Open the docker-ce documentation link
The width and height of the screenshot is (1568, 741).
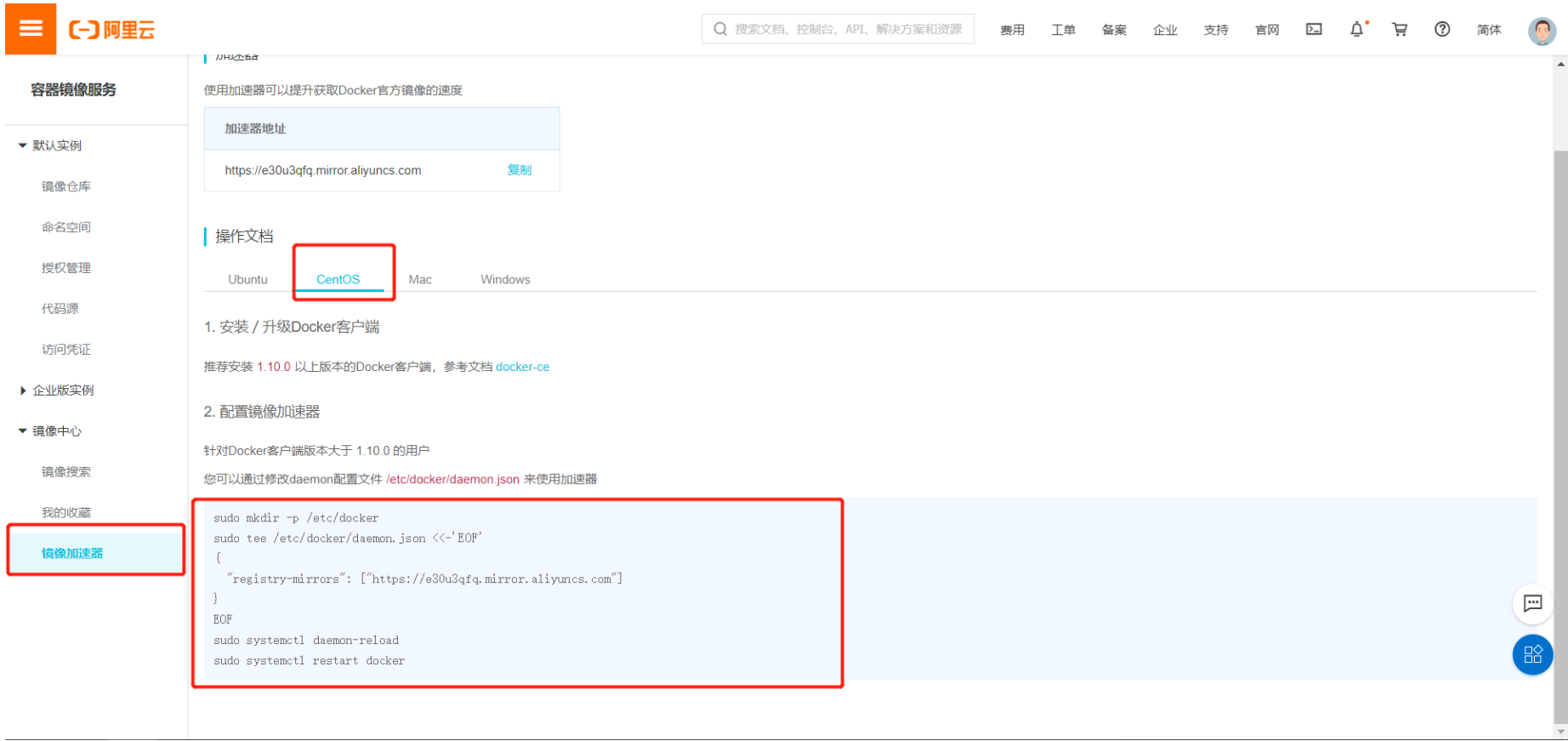[x=522, y=367]
